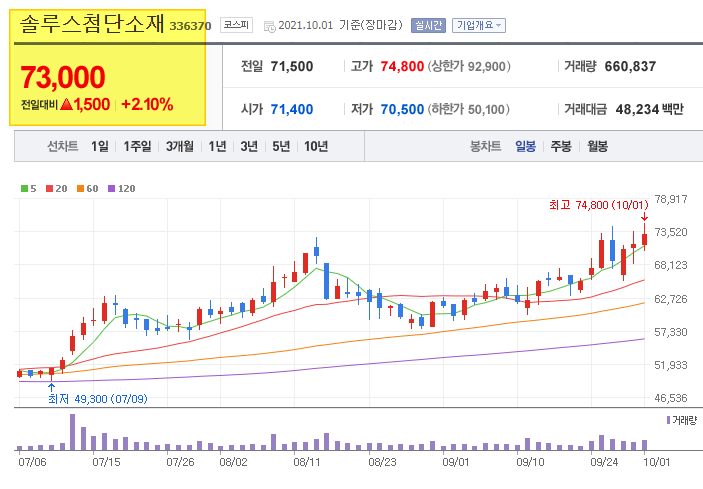Switch to 월봉 monthly candle chart
703x489 pixels.
coord(598,146)
